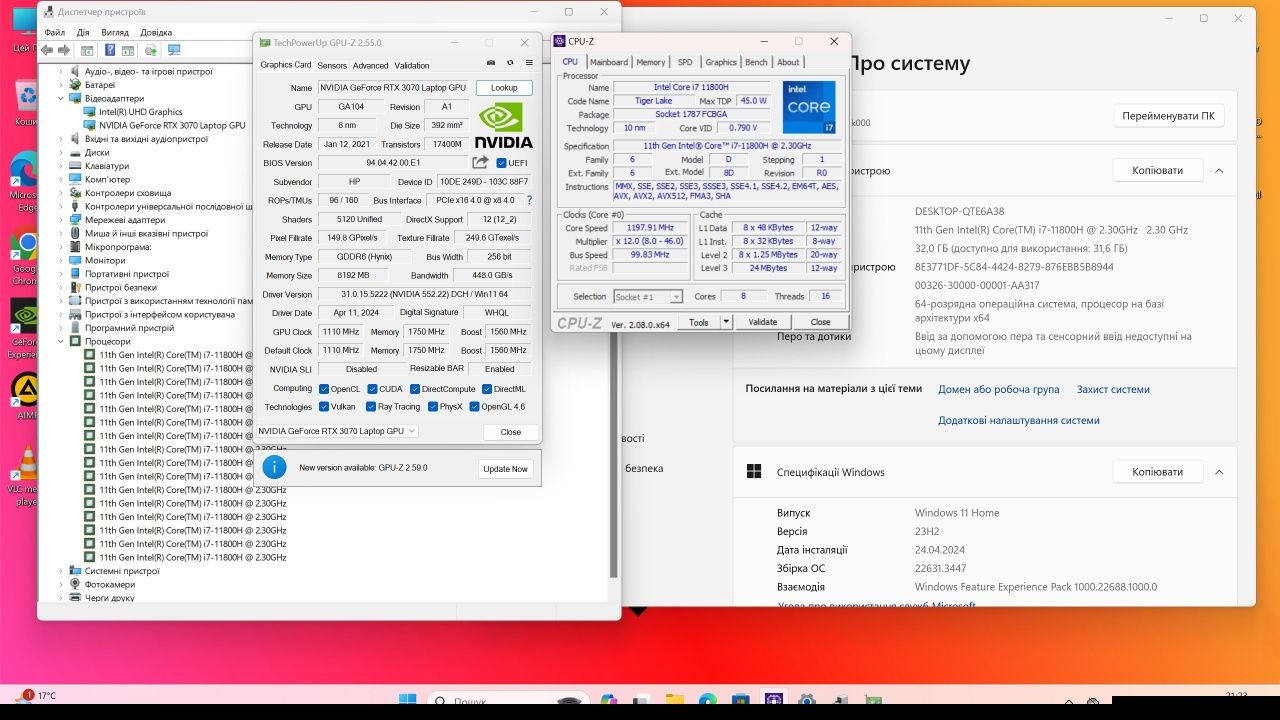Click the Forward arrow in Device Manager toolbar
This screenshot has height=720, width=1280.
64,50
